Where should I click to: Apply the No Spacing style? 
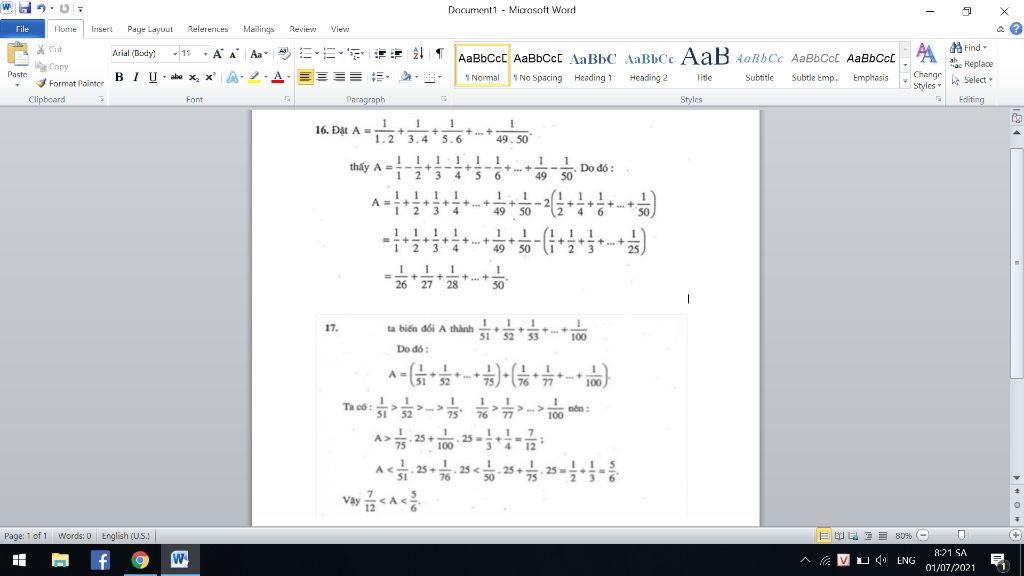point(537,65)
